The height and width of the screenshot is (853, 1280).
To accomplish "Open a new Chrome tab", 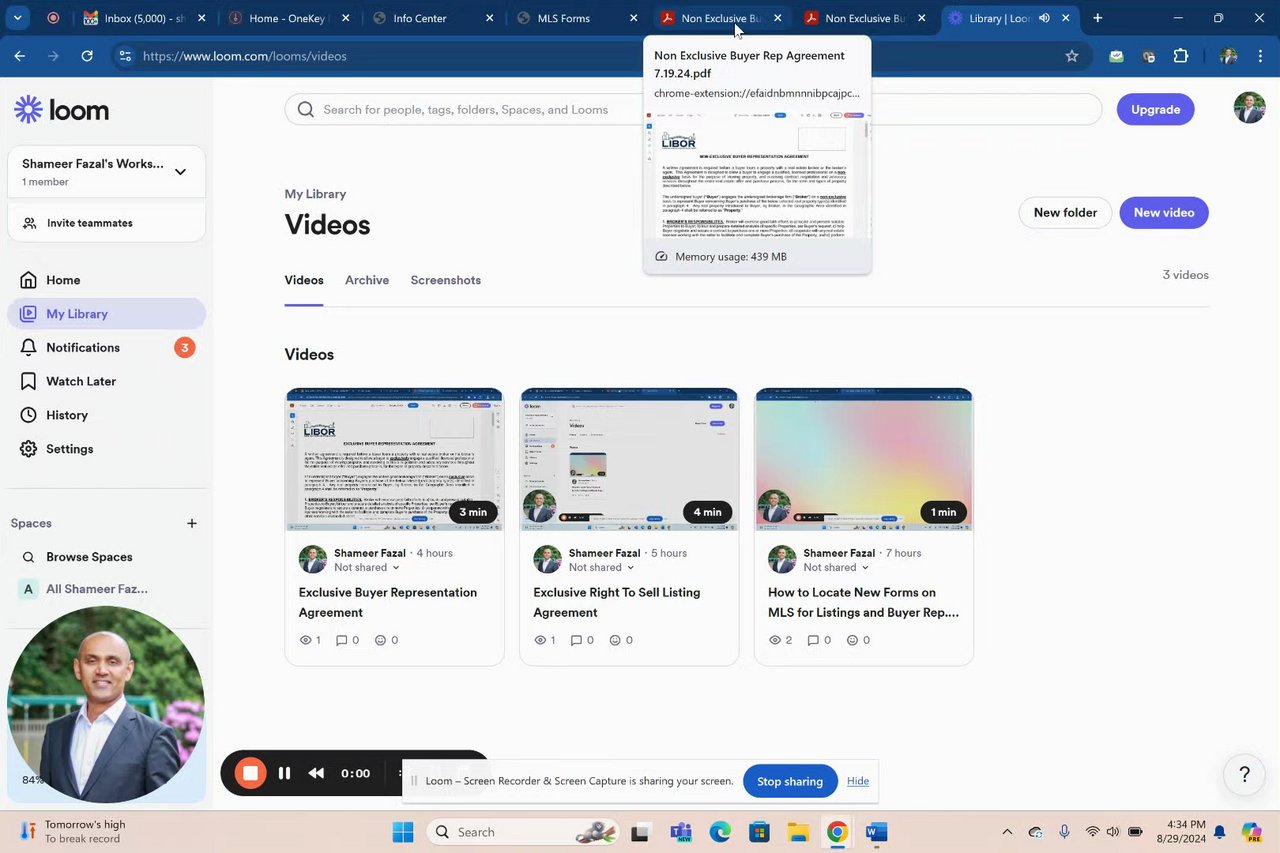I will point(1098,18).
